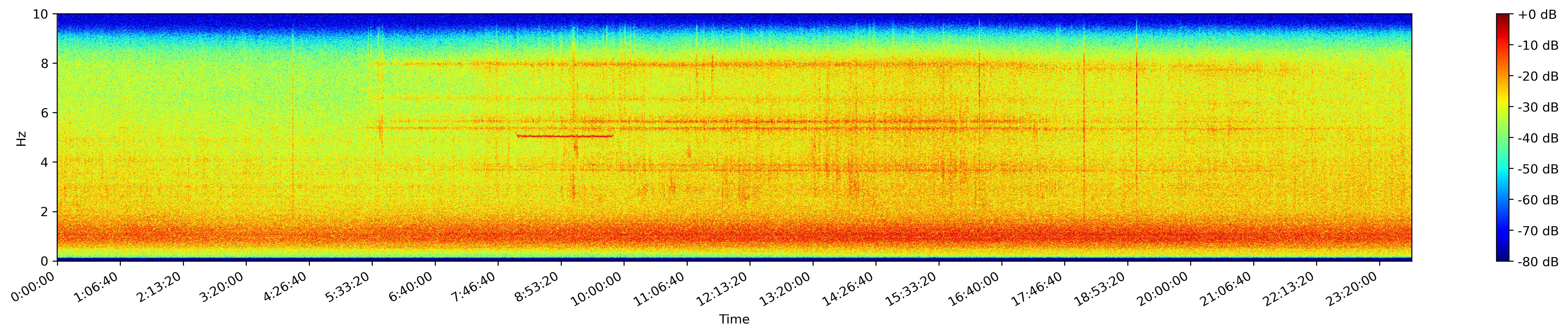Click the dark red top of colorbar
Viewport: 1568px width, 335px height.
coord(1503,18)
